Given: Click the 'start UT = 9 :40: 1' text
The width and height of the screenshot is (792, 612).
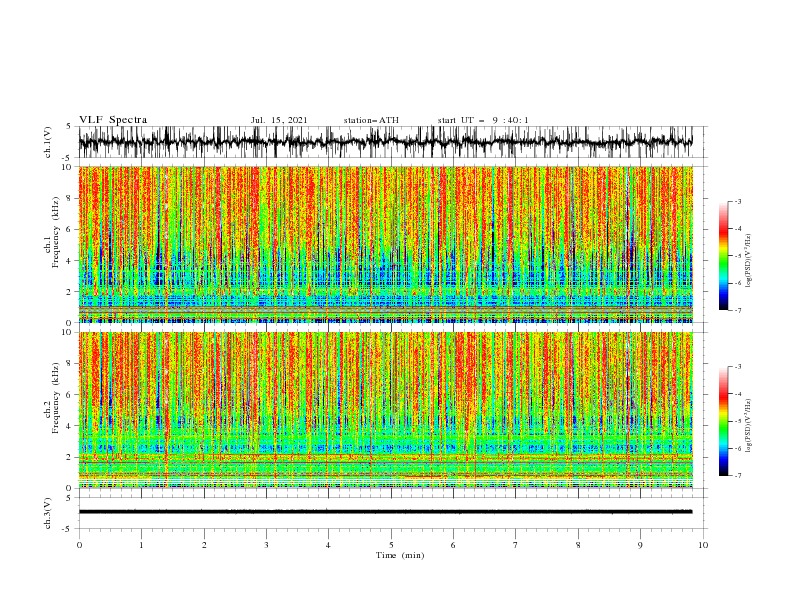Looking at the screenshot, I should pyautogui.click(x=483, y=120).
